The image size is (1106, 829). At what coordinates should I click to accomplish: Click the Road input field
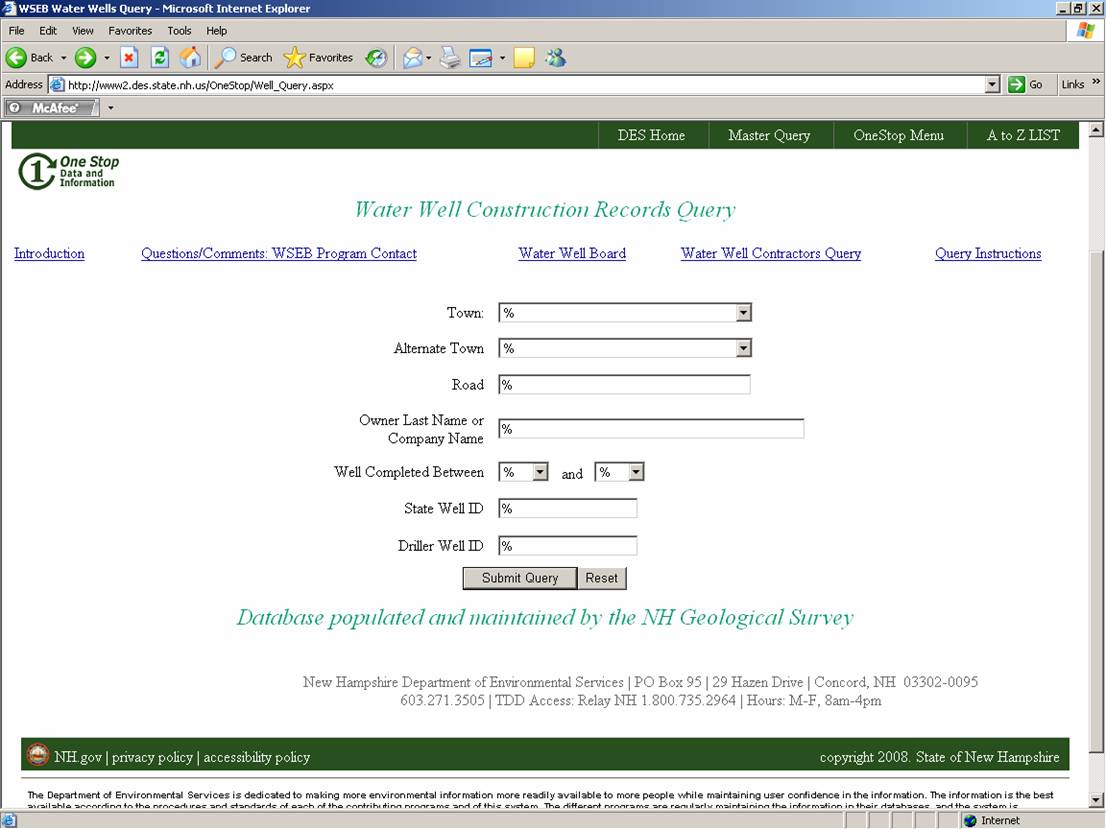pyautogui.click(x=624, y=385)
